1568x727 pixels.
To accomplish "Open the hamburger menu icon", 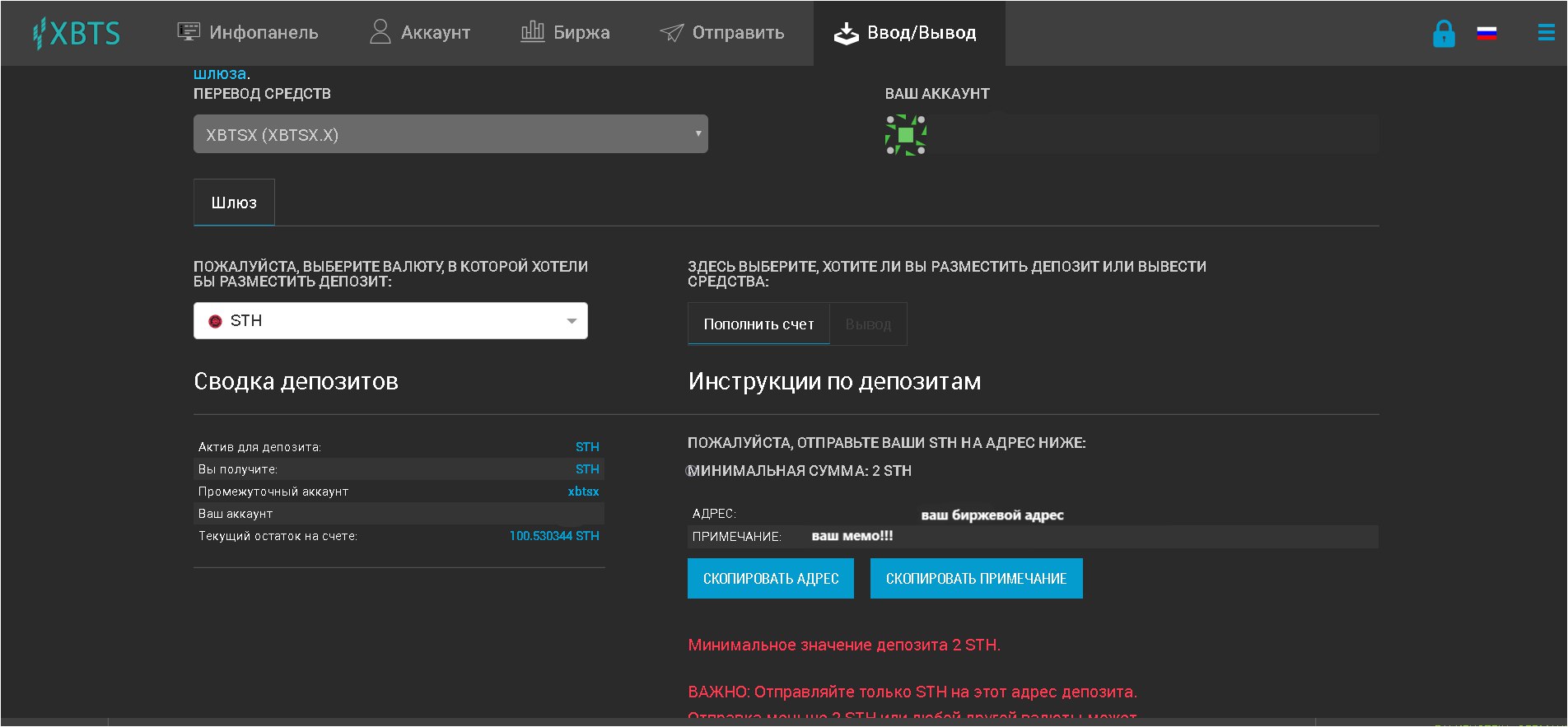I will click(1546, 33).
